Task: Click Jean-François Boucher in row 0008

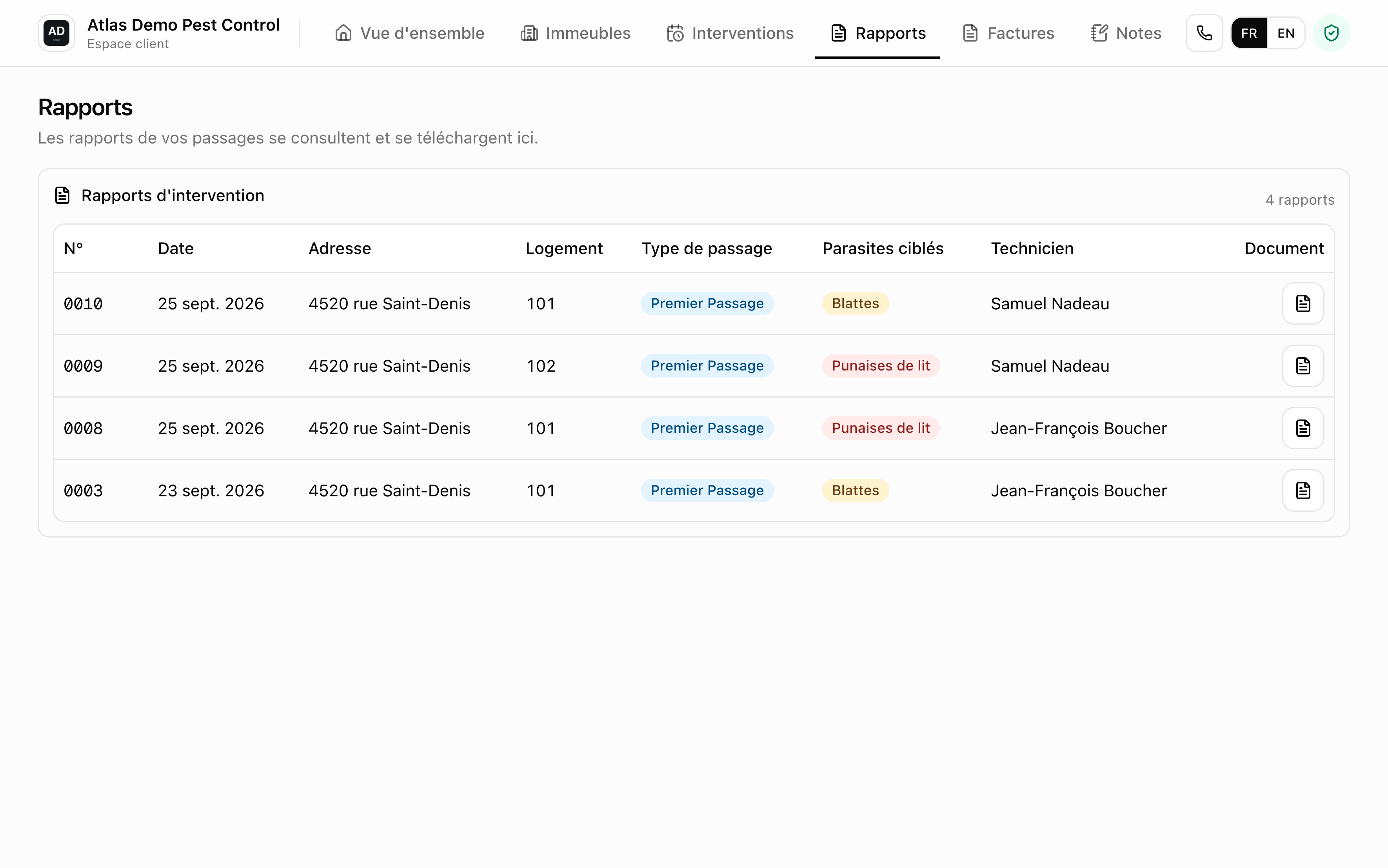Action: (1079, 428)
